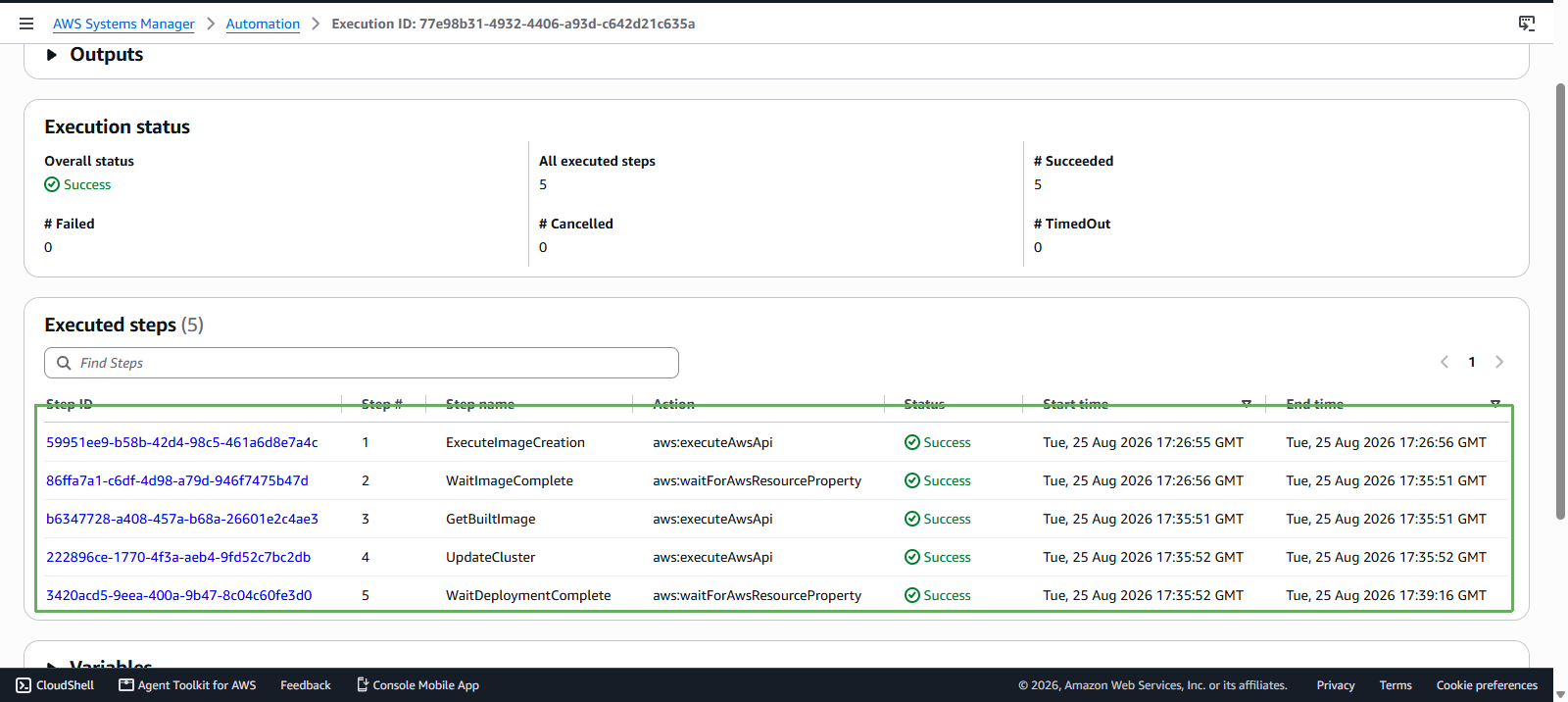
Task: Click the Success status of UpdateCluster row
Action: pos(938,557)
